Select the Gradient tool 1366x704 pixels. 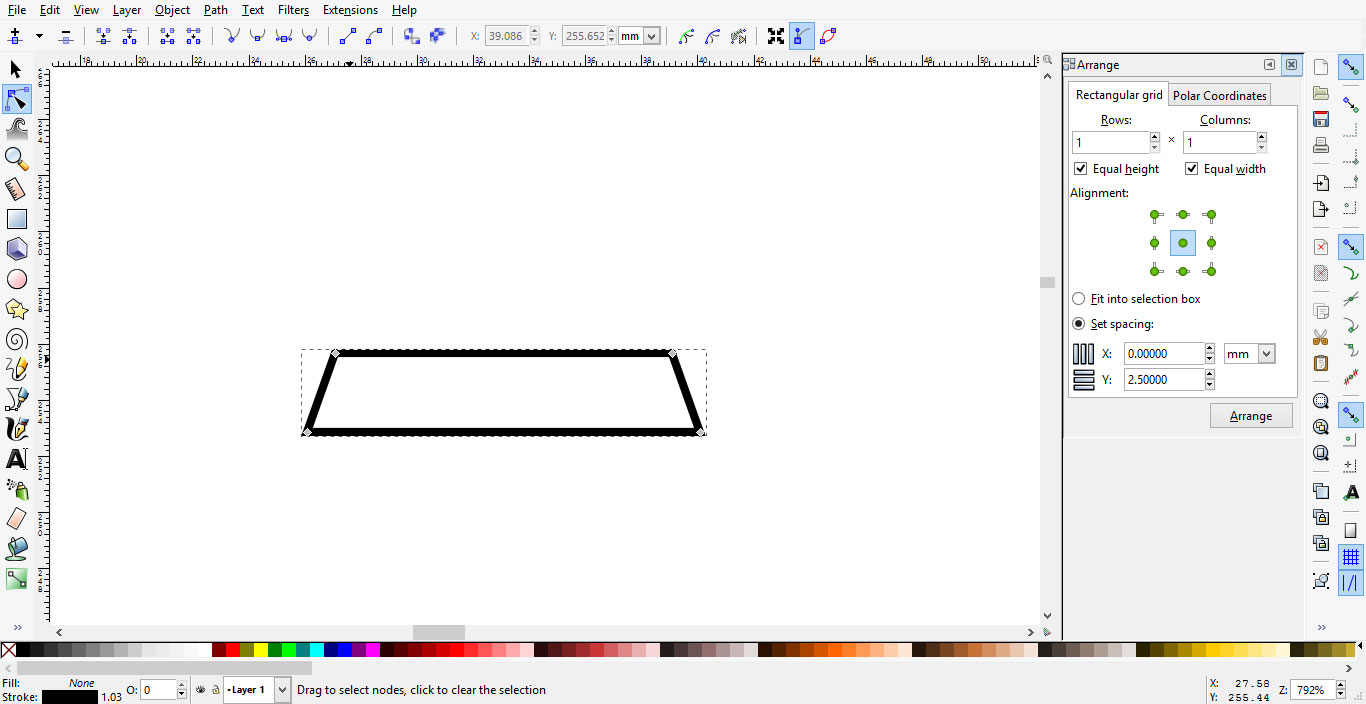coord(16,579)
